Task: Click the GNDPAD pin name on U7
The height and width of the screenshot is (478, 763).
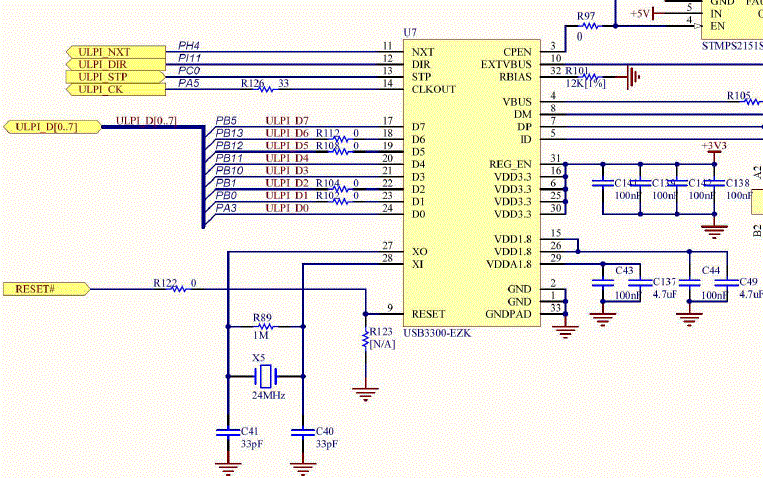Action: pyautogui.click(x=509, y=314)
